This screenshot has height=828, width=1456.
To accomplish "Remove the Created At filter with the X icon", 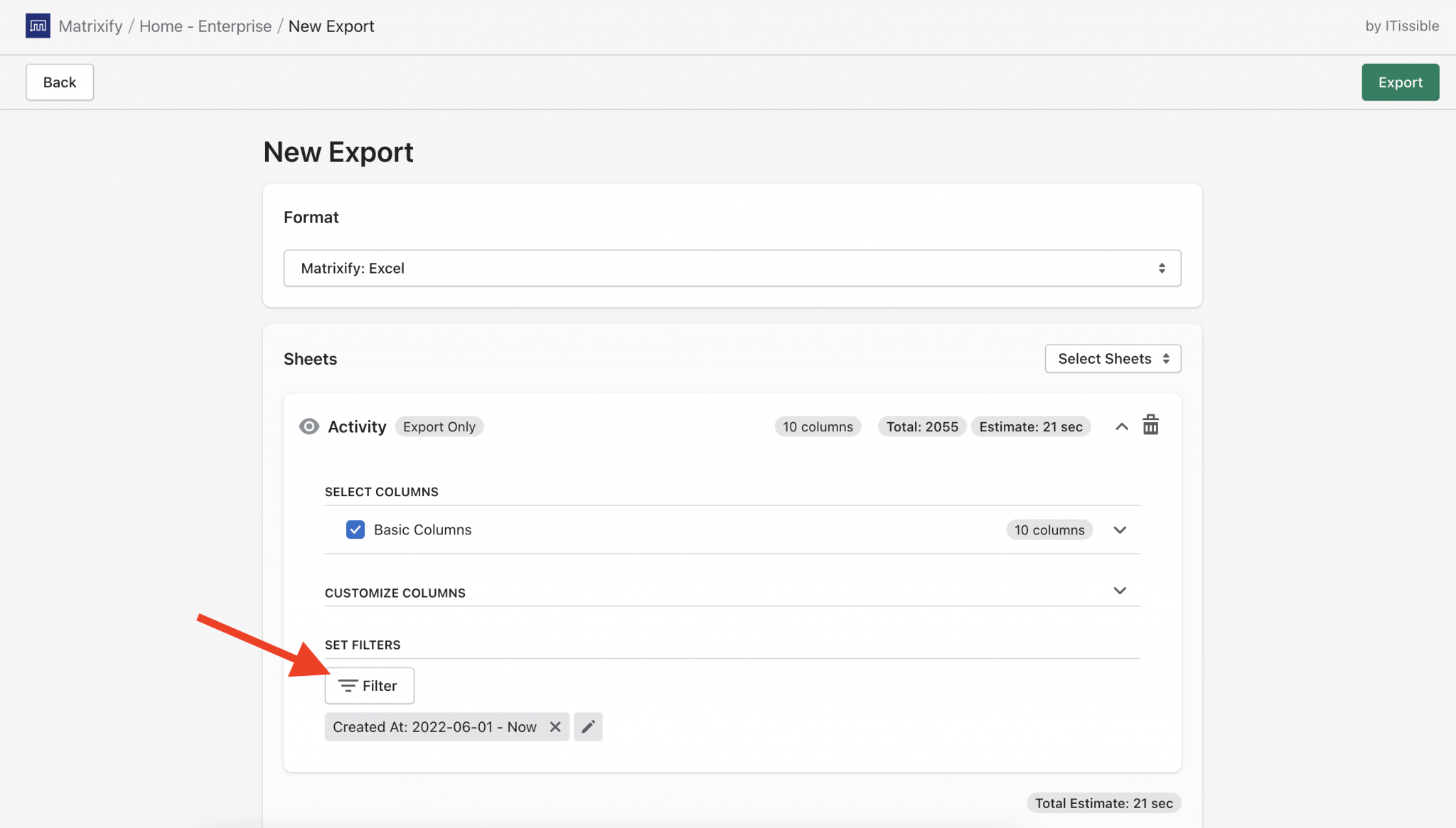I will pos(556,726).
